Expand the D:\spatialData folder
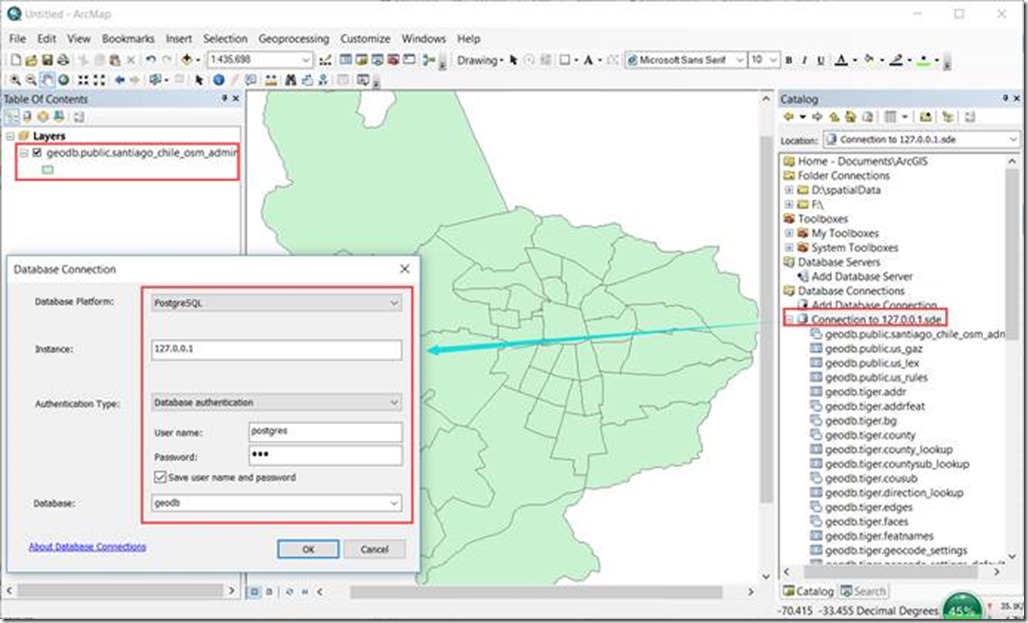1028x623 pixels. [789, 190]
